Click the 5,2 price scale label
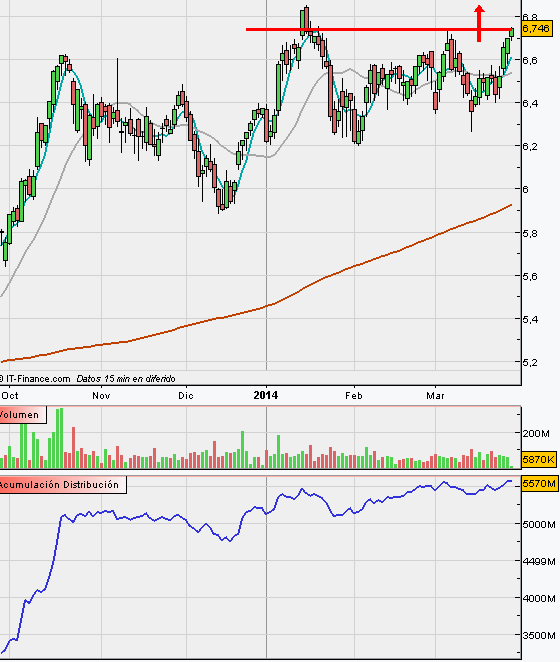The height and width of the screenshot is (662, 560). point(531,363)
